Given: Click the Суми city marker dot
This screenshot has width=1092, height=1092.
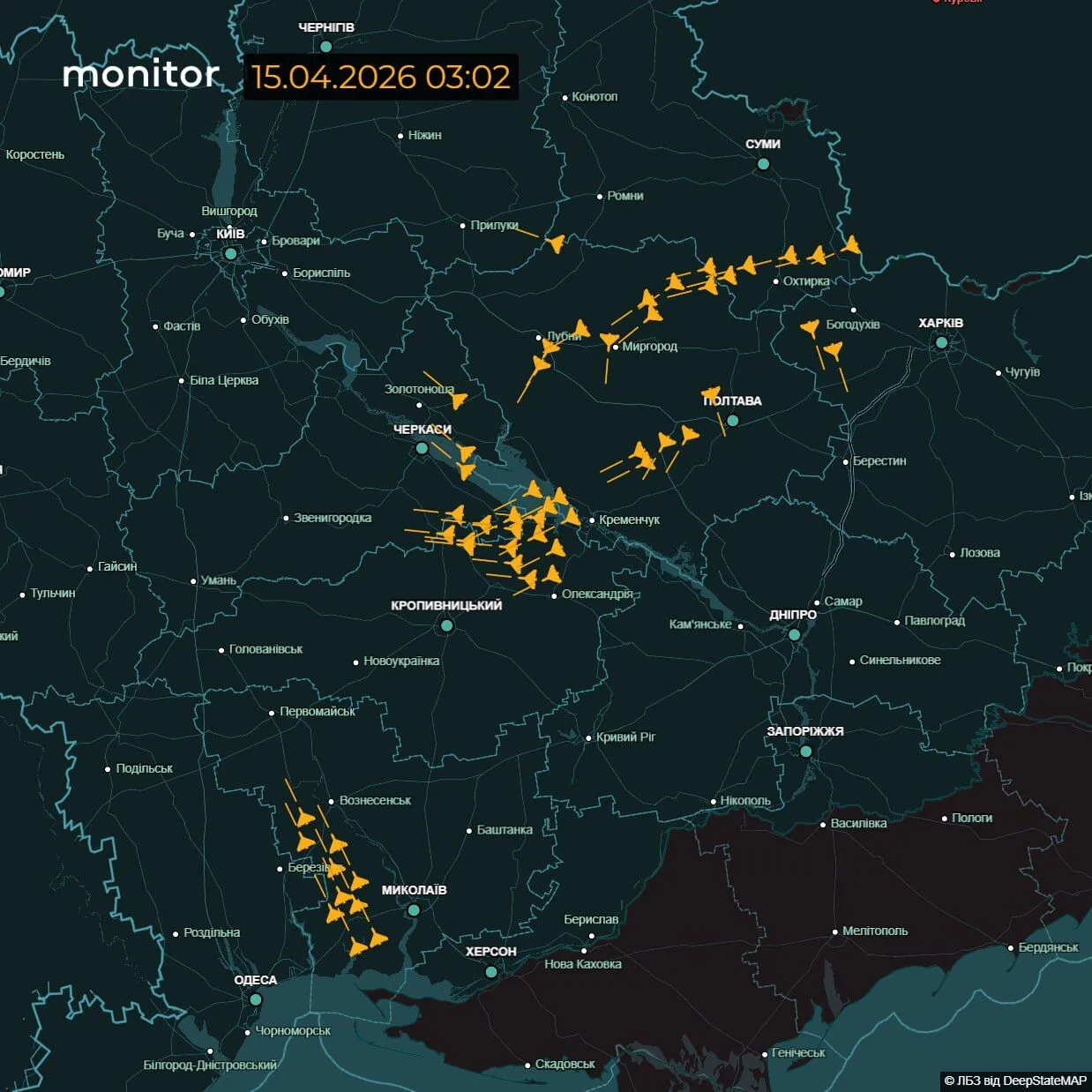Looking at the screenshot, I should click(x=763, y=164).
